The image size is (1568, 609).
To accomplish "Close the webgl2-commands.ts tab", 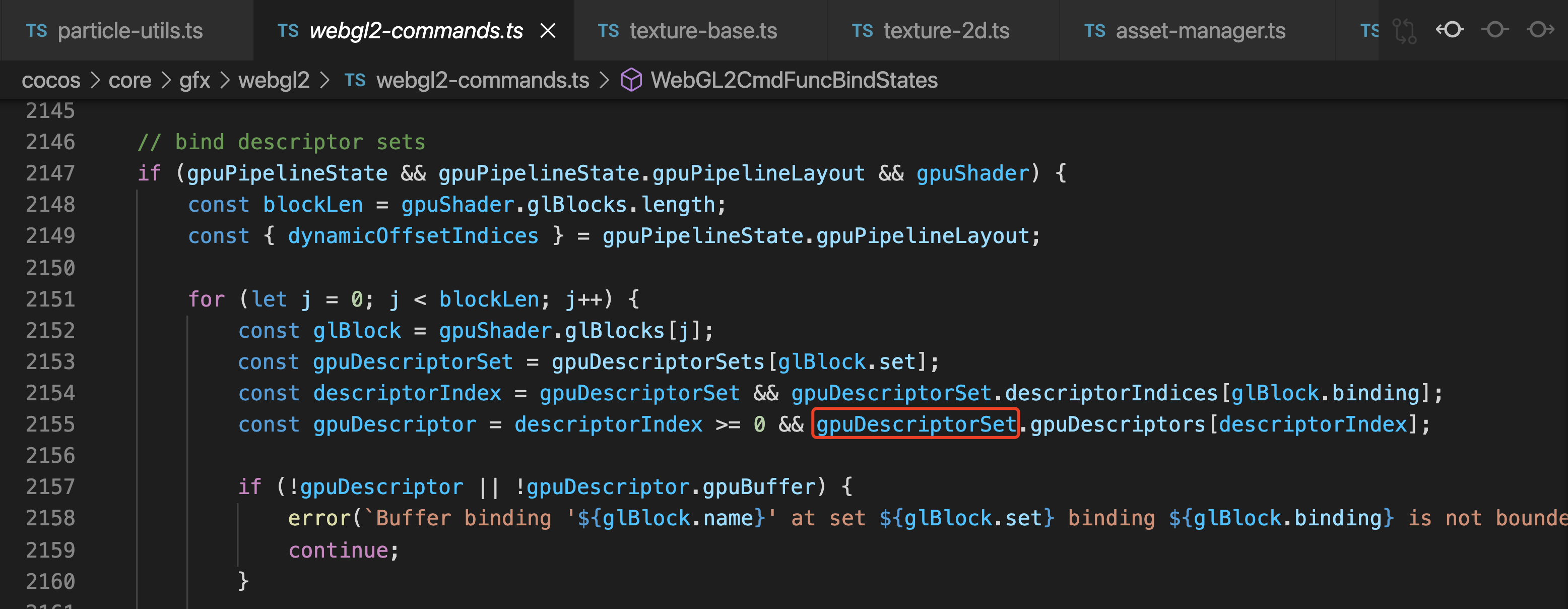I will click(x=548, y=30).
